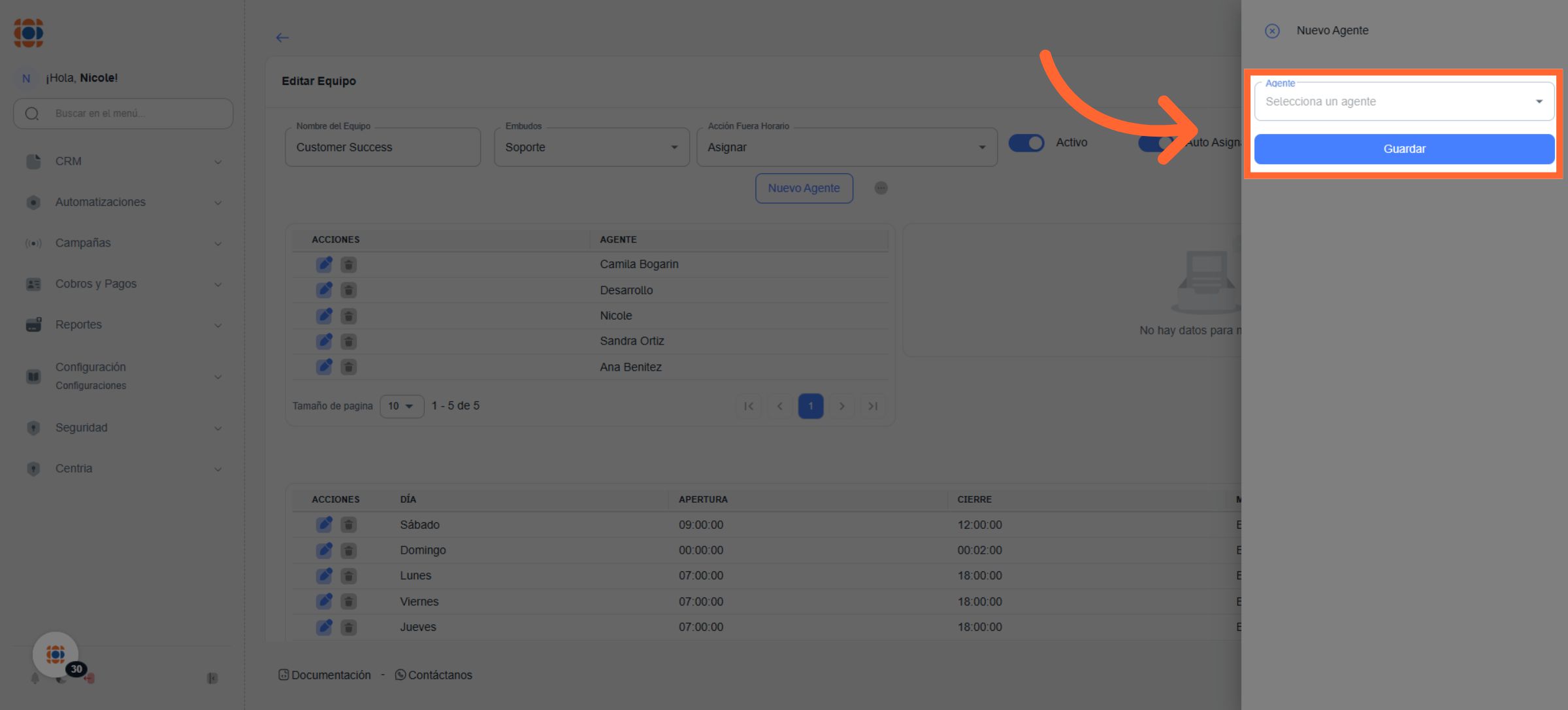Open the 'Selecciona un agente' dropdown
The height and width of the screenshot is (710, 1568).
(1403, 102)
